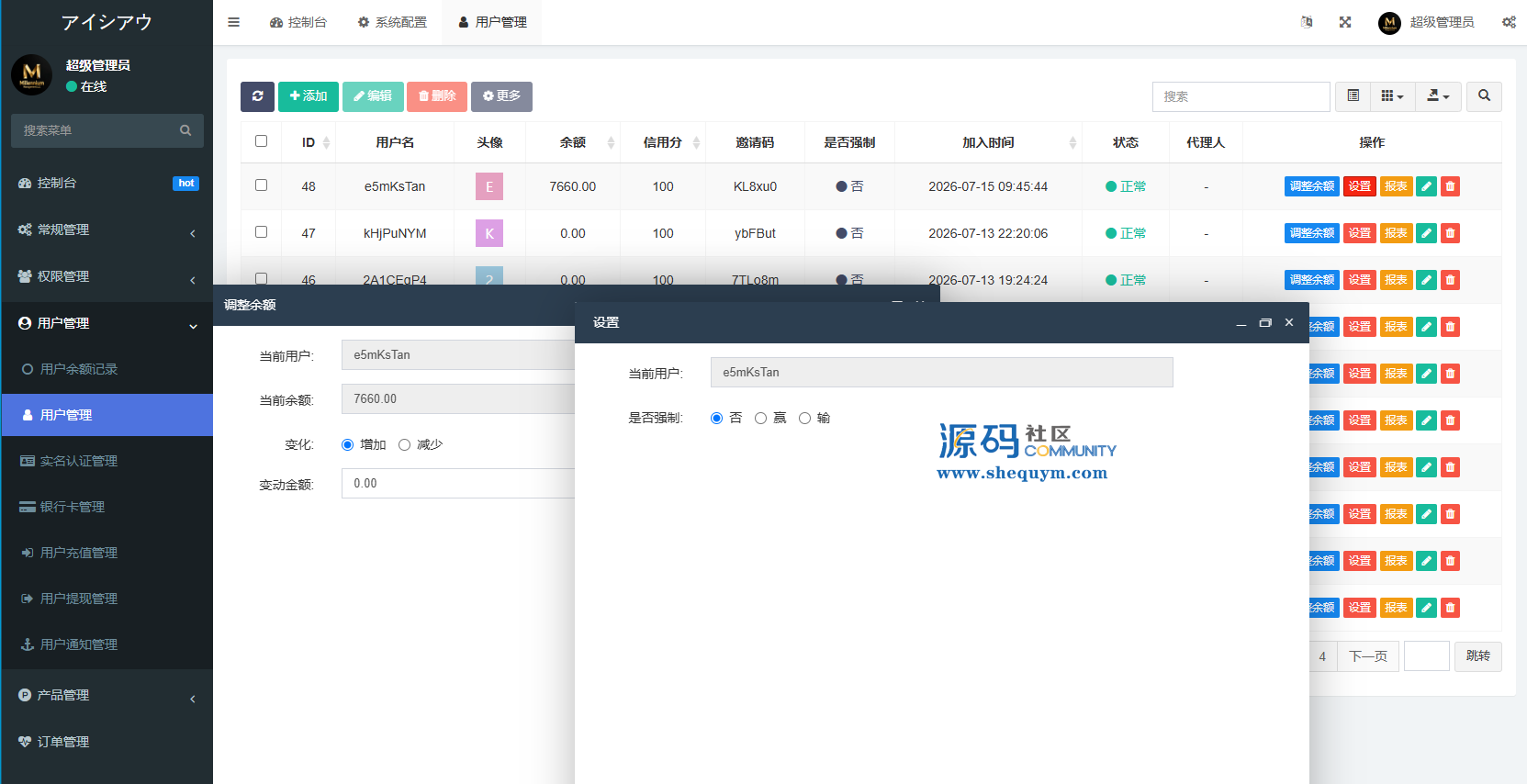The image size is (1527, 784).
Task: Open 订单管理 sidebar menu
Action: pyautogui.click(x=107, y=742)
